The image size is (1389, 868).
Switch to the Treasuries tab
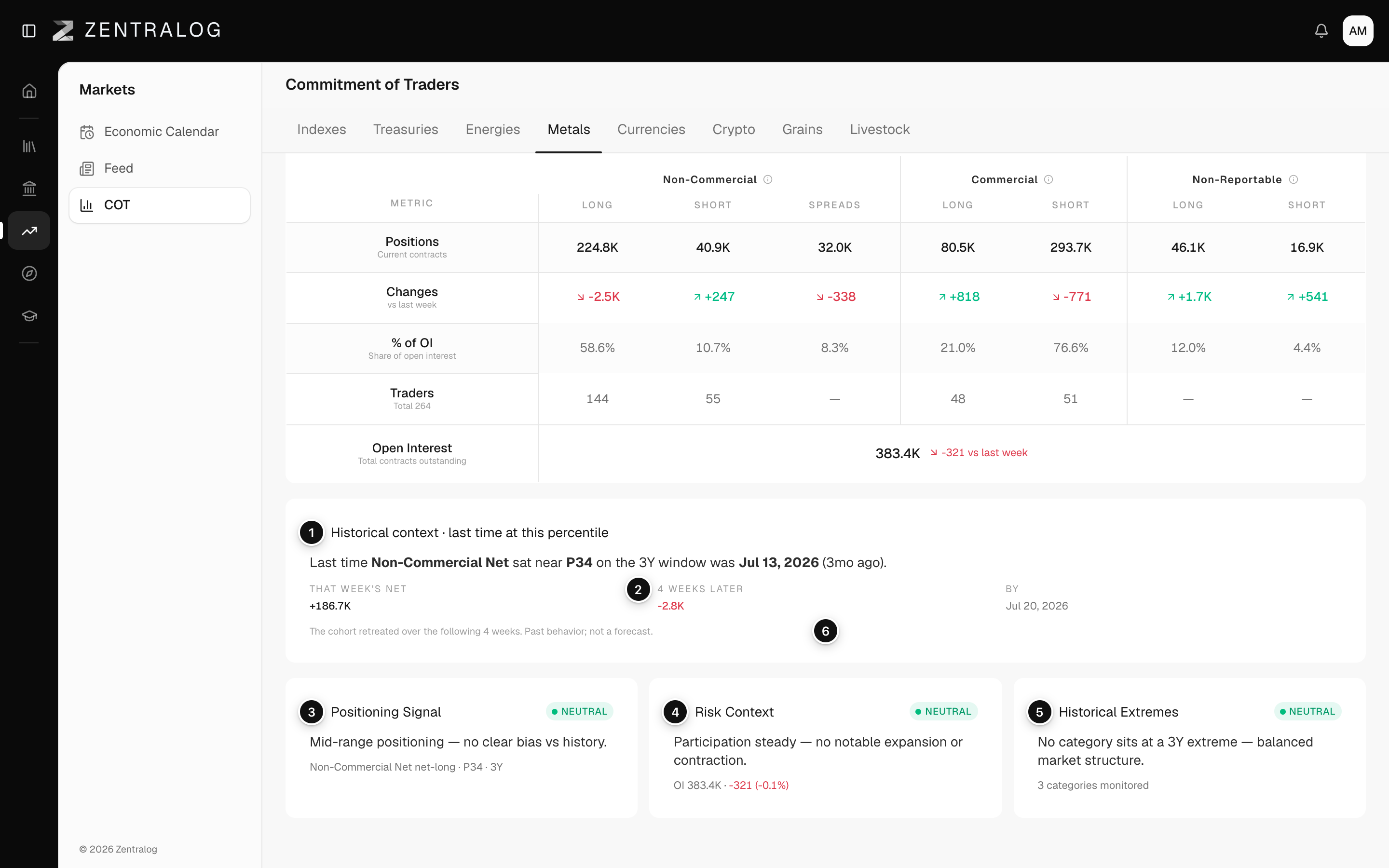(x=406, y=130)
